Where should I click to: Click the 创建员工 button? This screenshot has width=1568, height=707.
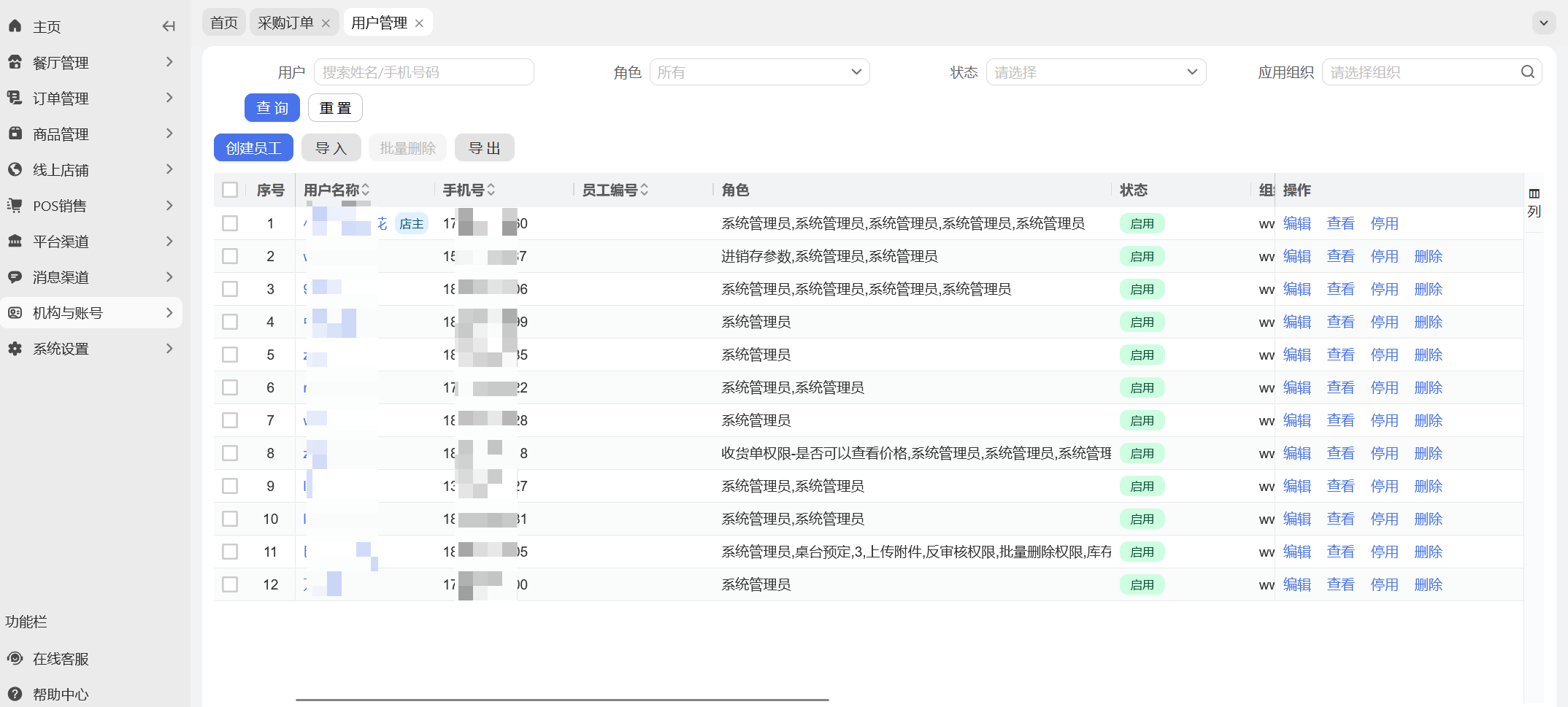pyautogui.click(x=253, y=148)
